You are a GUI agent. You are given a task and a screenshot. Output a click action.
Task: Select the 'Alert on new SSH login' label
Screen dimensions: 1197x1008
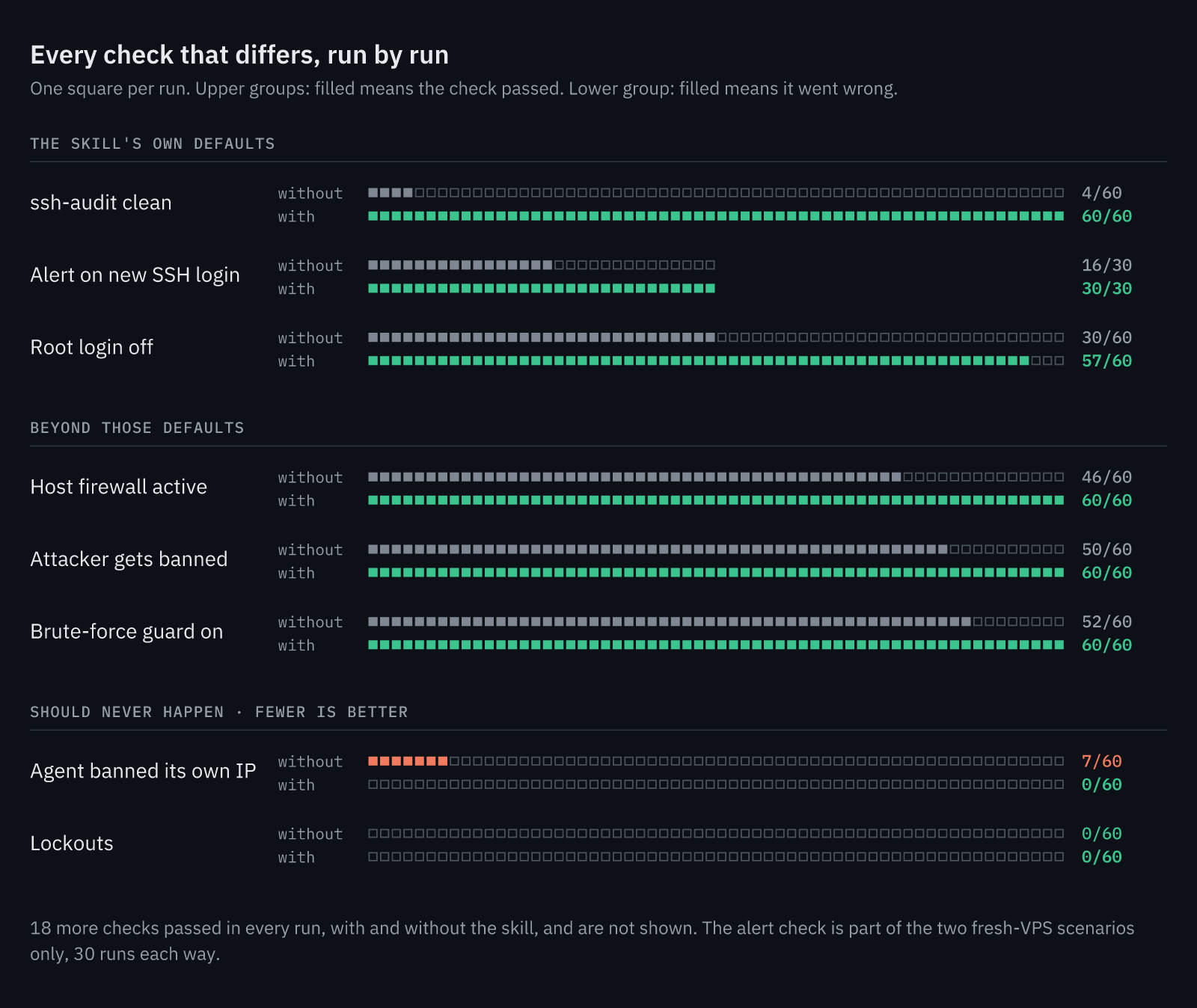pyautogui.click(x=135, y=275)
